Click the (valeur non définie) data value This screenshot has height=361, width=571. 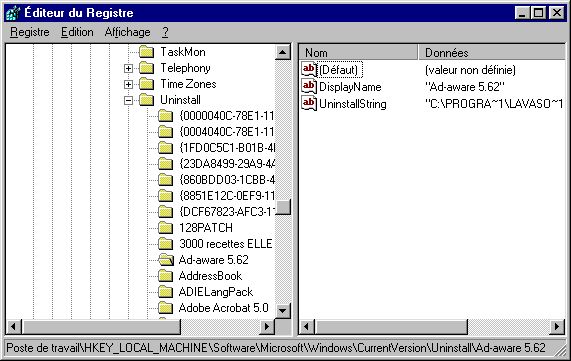pos(470,70)
